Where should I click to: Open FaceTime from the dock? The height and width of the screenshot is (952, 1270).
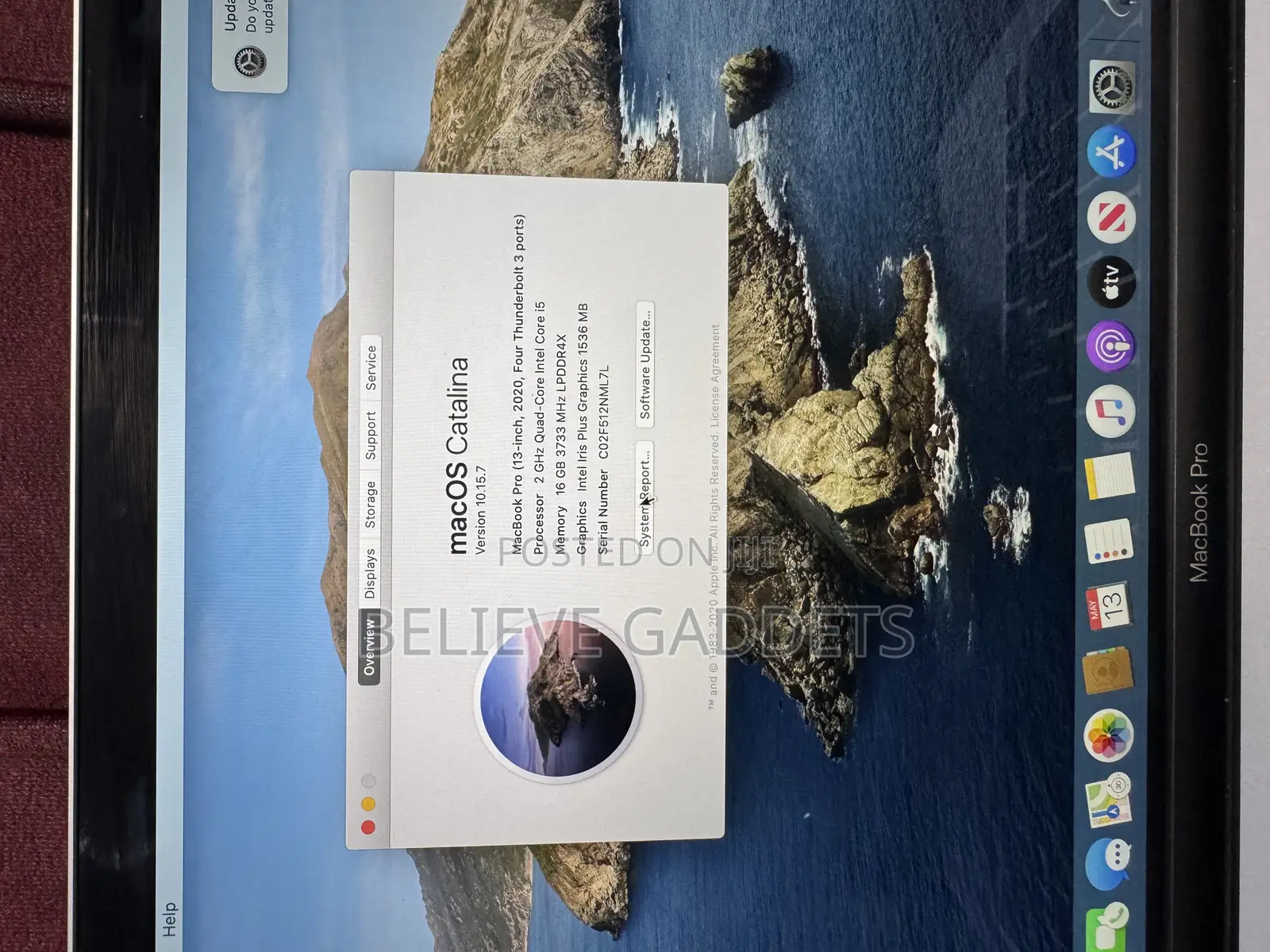(1108, 927)
